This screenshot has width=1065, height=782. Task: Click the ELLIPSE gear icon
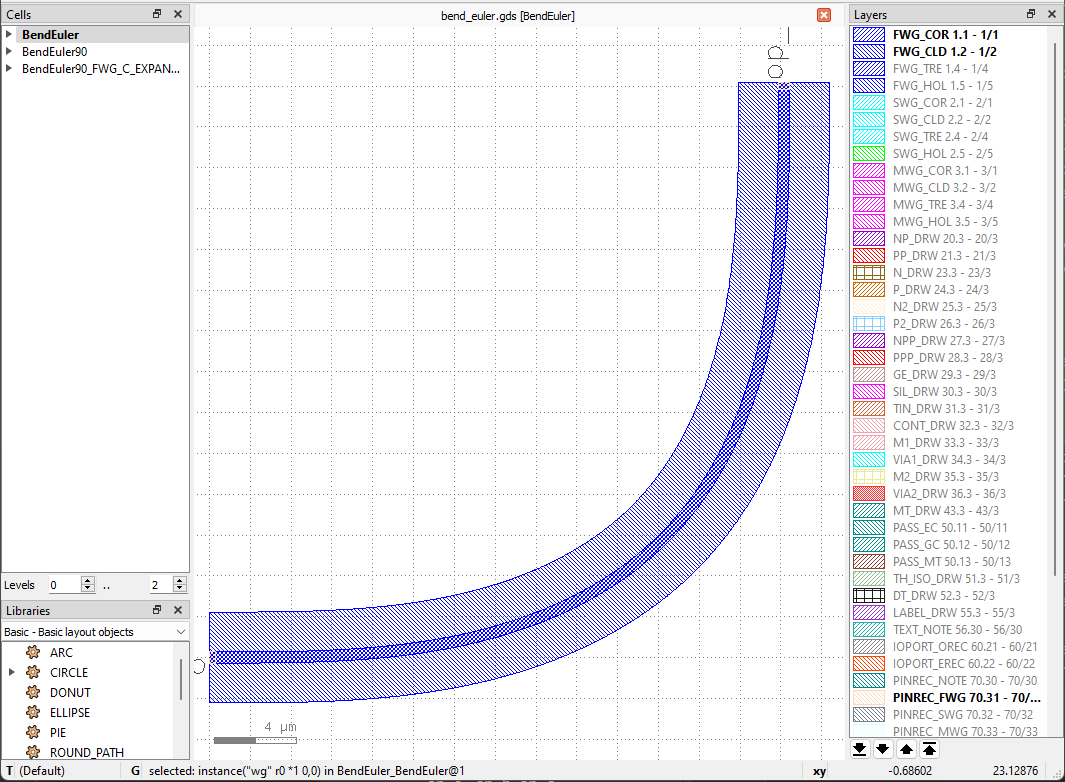point(33,713)
